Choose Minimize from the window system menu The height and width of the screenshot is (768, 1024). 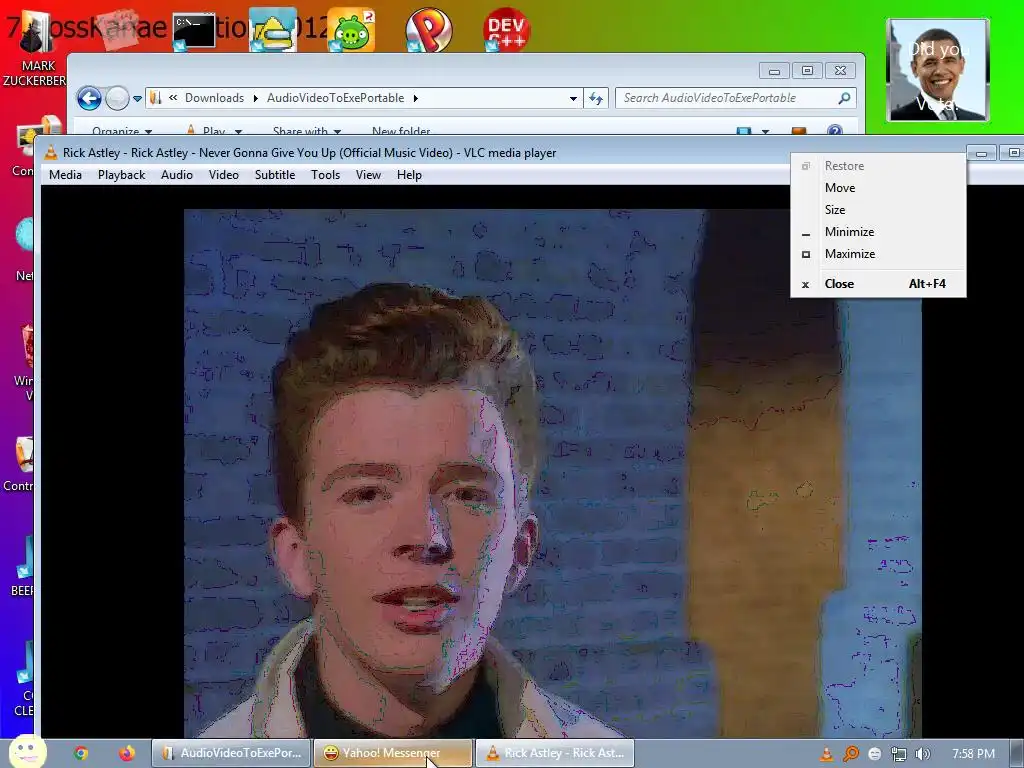coord(878,232)
